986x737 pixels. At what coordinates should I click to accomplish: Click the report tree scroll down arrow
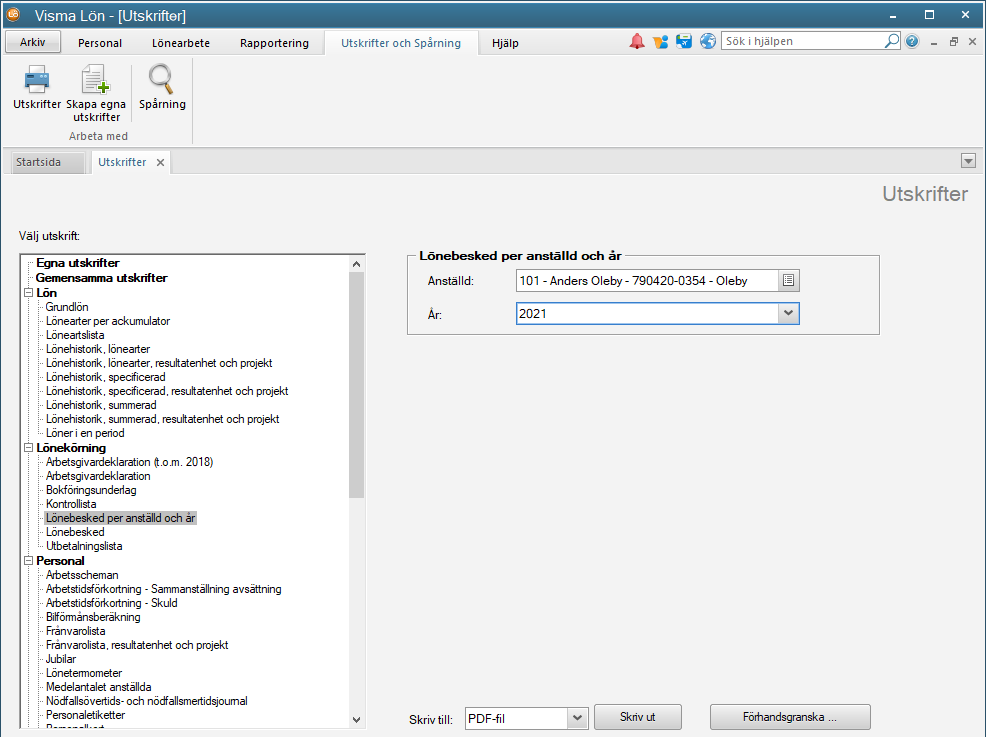(357, 719)
